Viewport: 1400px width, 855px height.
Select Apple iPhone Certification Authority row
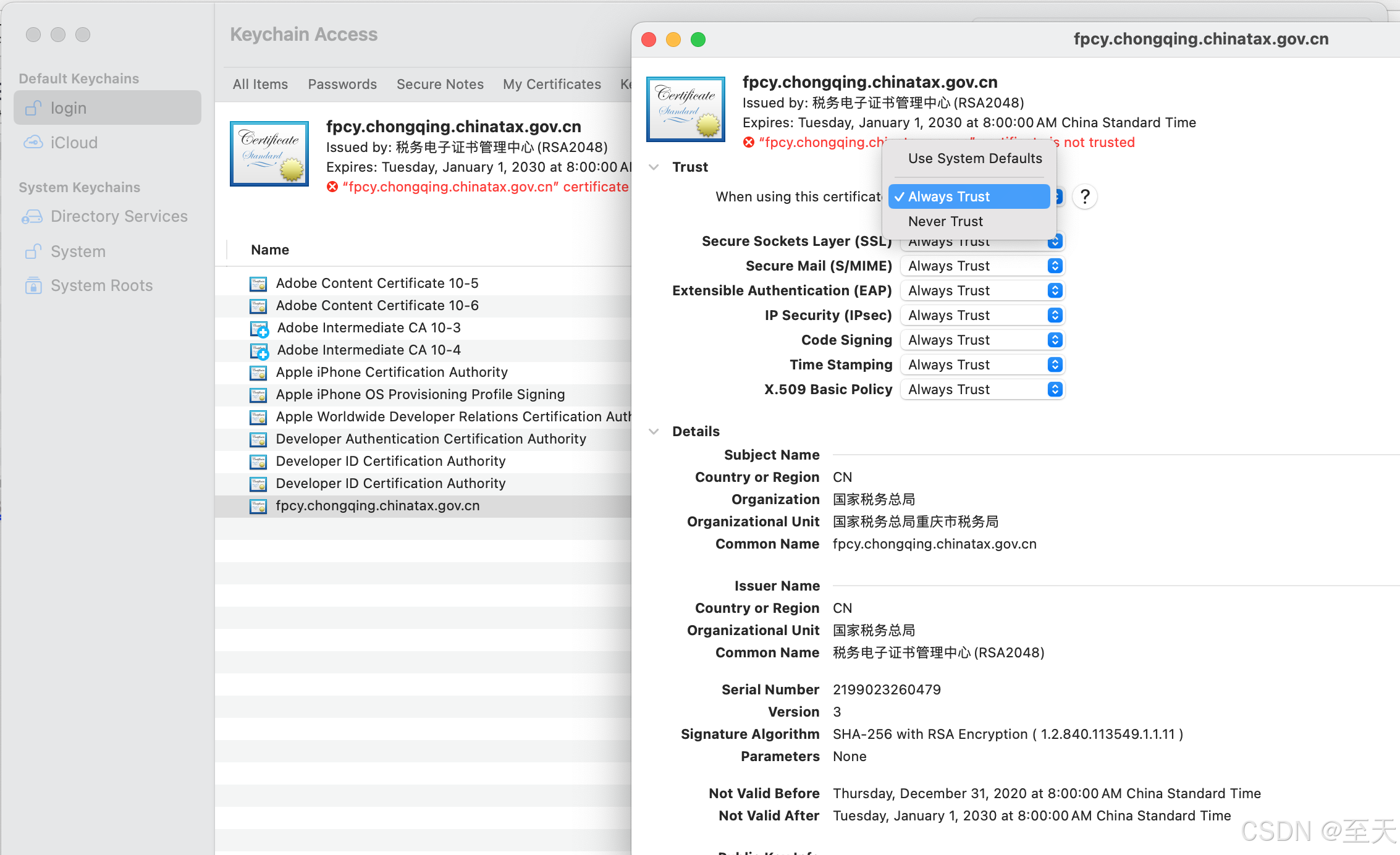(392, 373)
